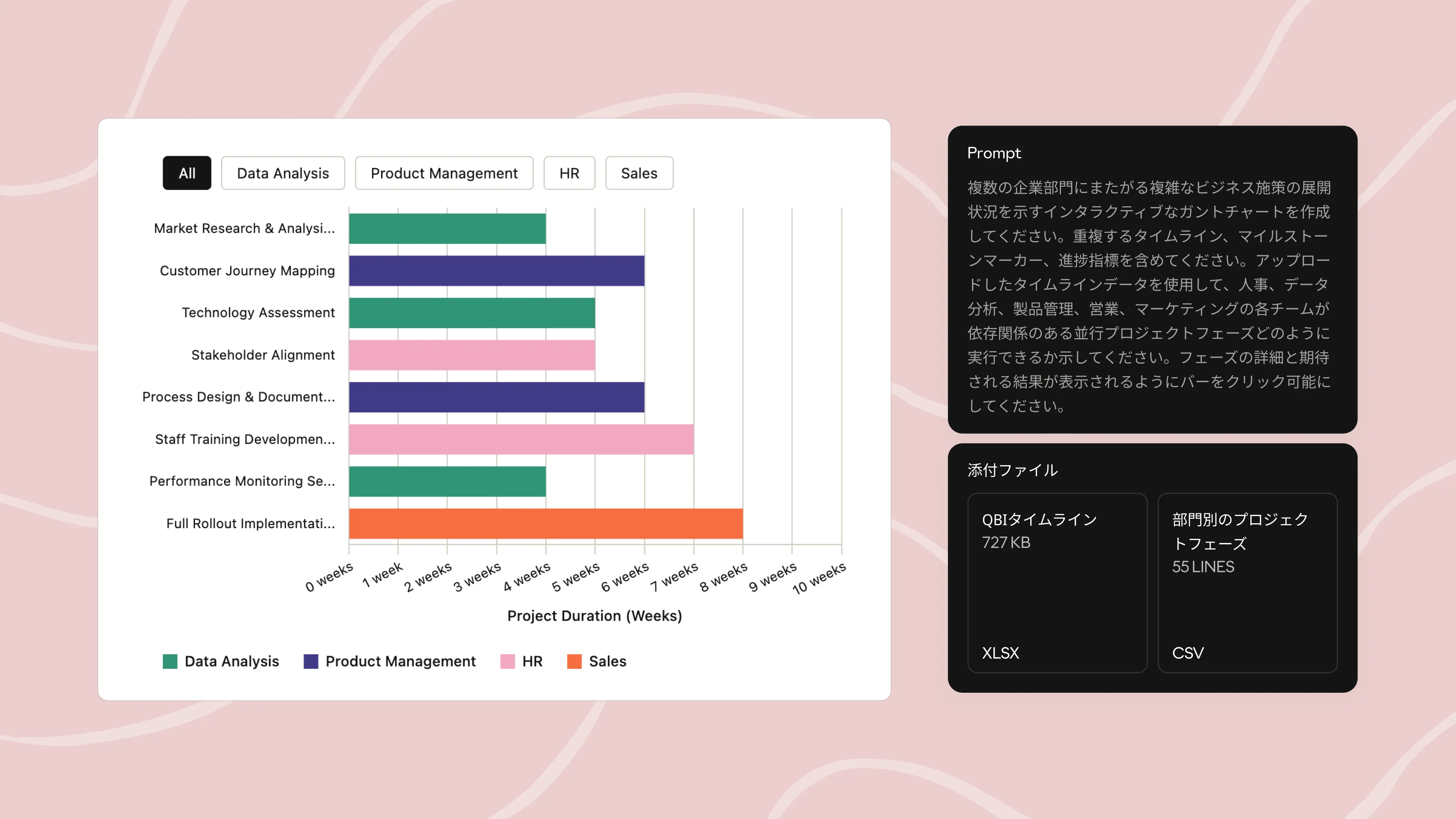The height and width of the screenshot is (819, 1456).
Task: Select the Technology Assessment bar
Action: 471,312
